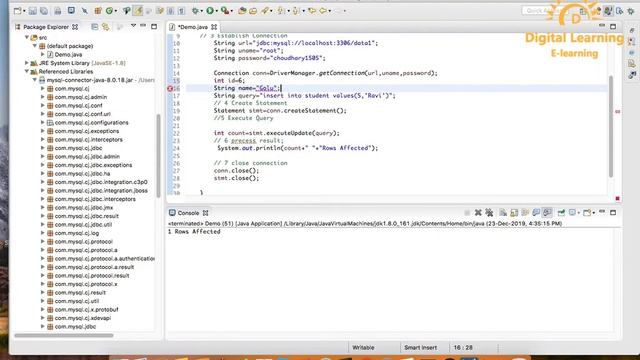The width and height of the screenshot is (640, 360).
Task: Toggle Mark Occurrences highlighted toolbar button
Action: click(x=138, y=11)
